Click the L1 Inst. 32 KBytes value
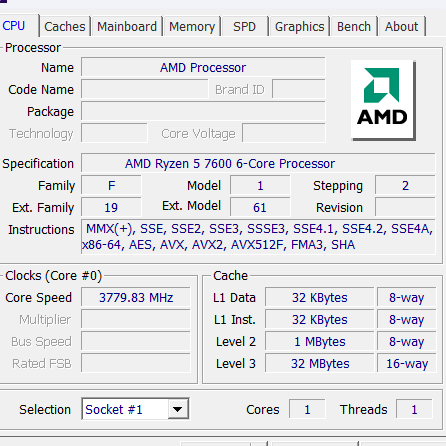This screenshot has height=446, width=446. 320,319
